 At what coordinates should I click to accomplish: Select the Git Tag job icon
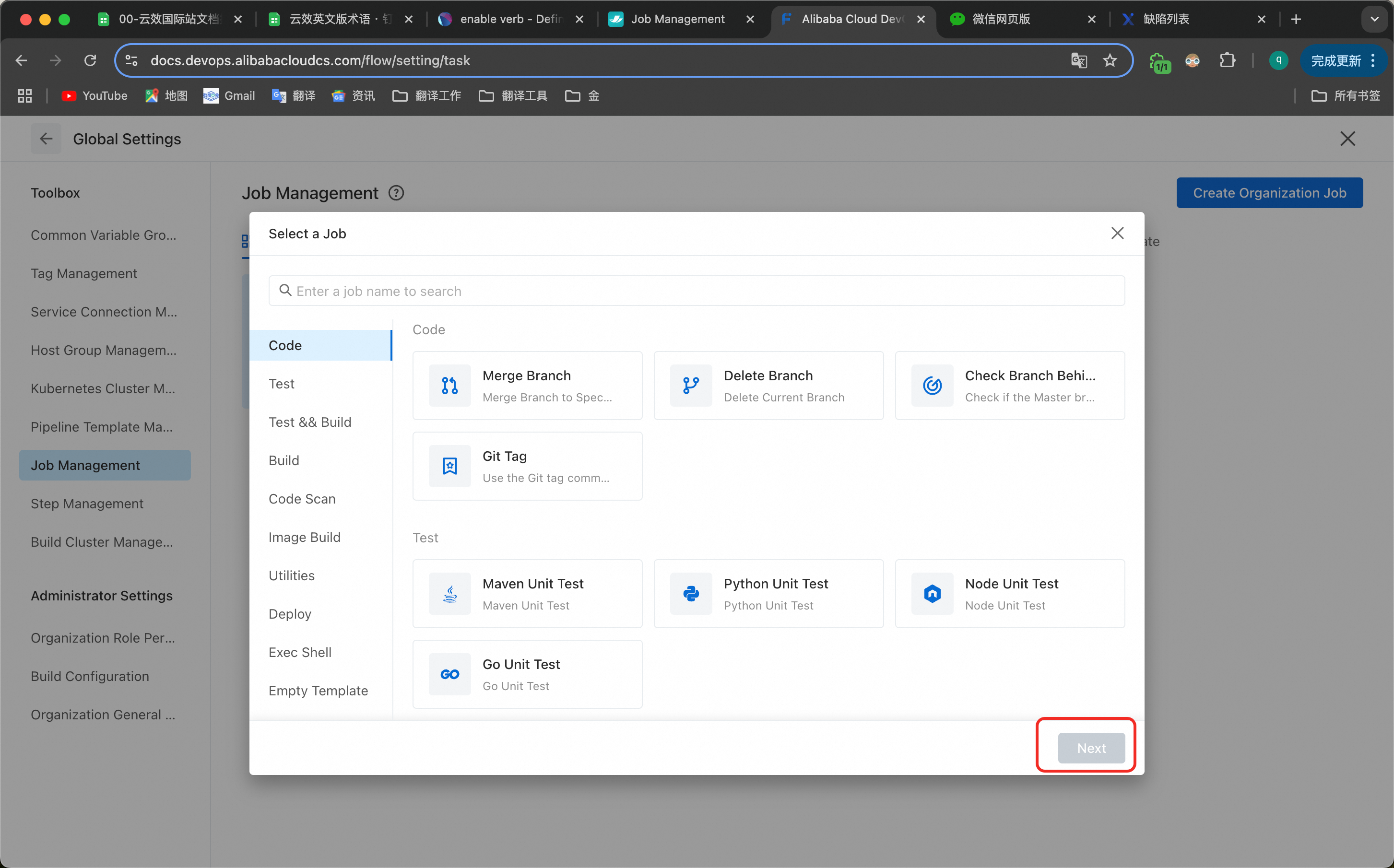click(449, 466)
